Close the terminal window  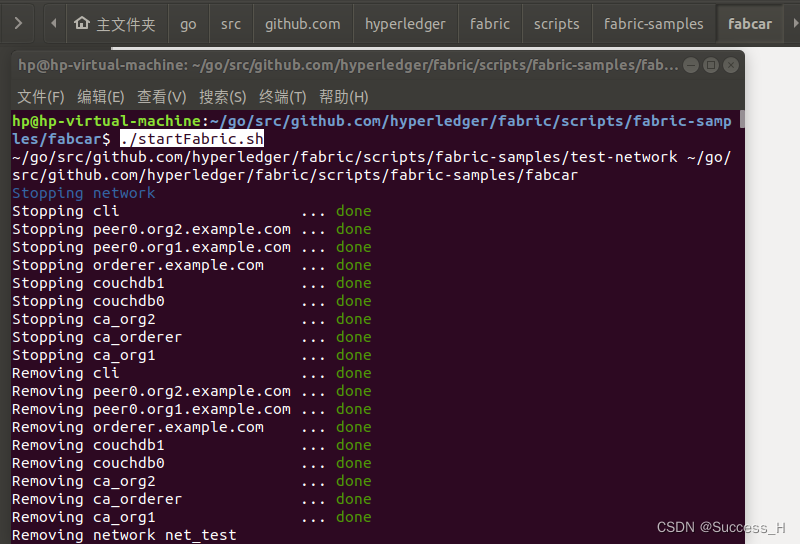tap(731, 65)
